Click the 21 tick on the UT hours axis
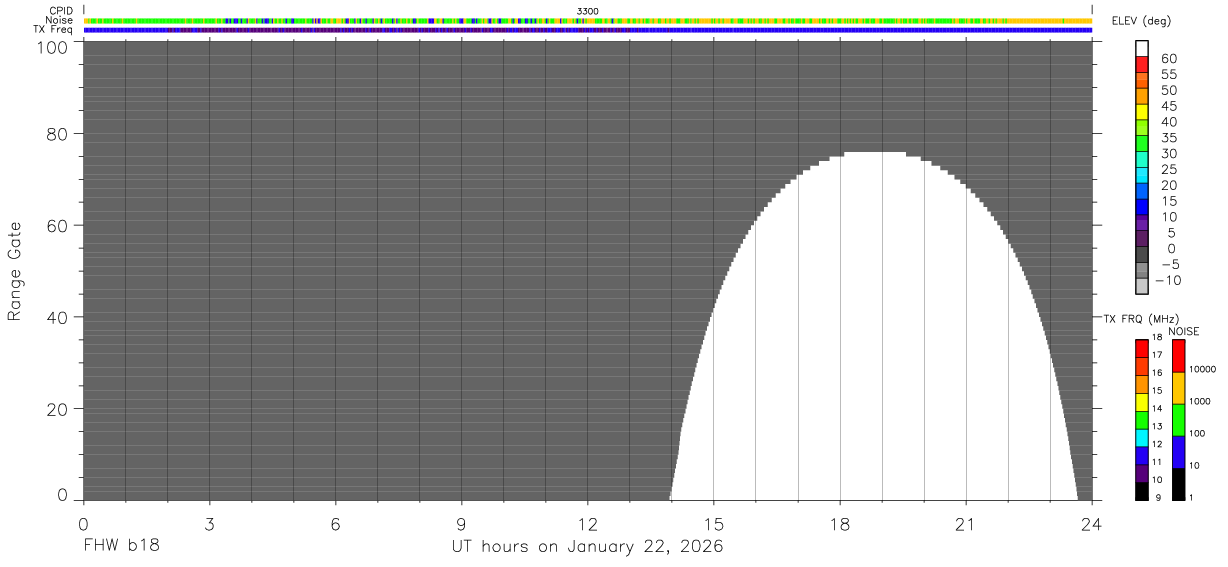Screen dimensions: 1228x567 [965, 523]
